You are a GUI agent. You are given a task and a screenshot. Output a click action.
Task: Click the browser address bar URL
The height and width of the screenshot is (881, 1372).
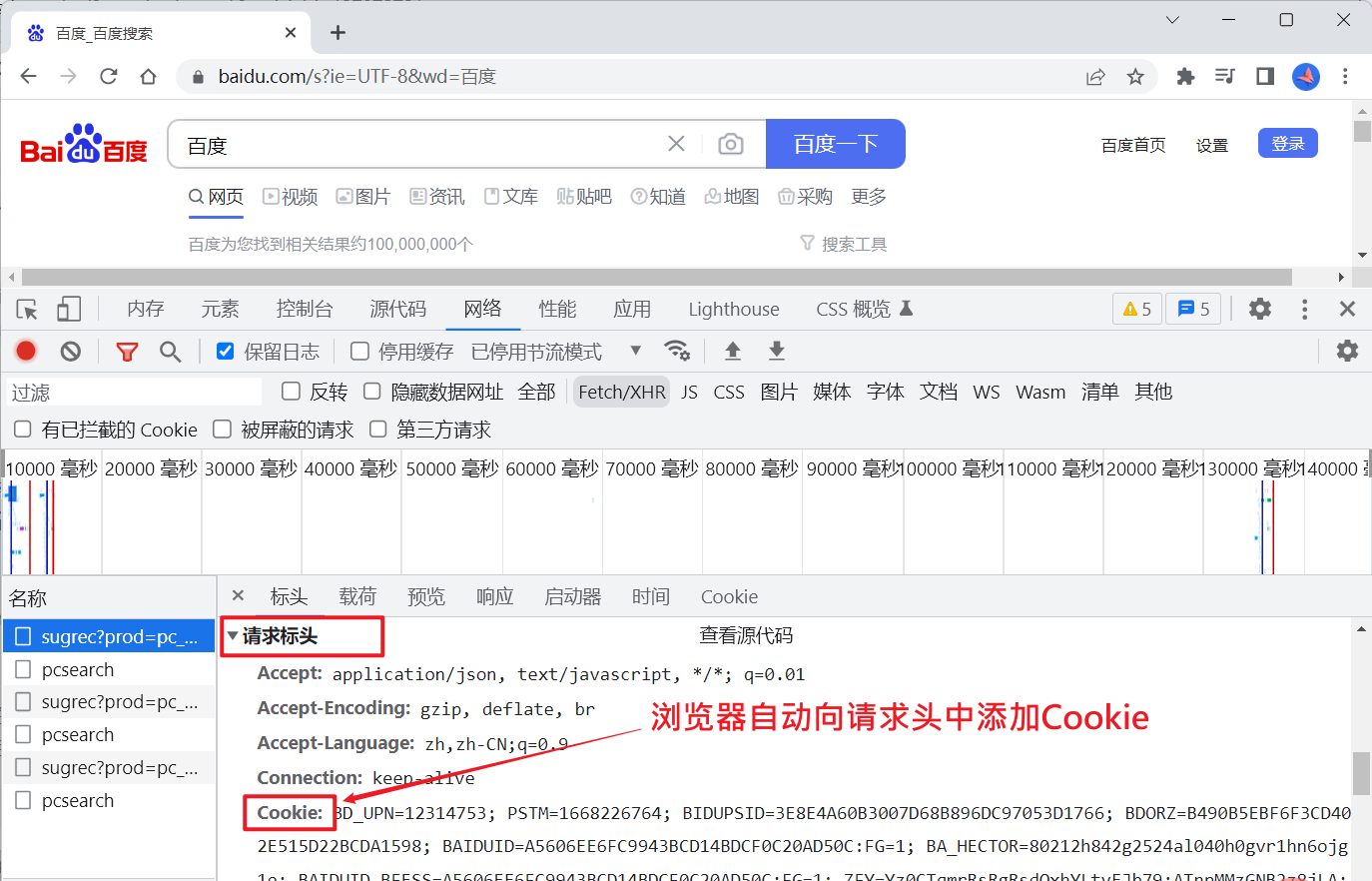357,77
